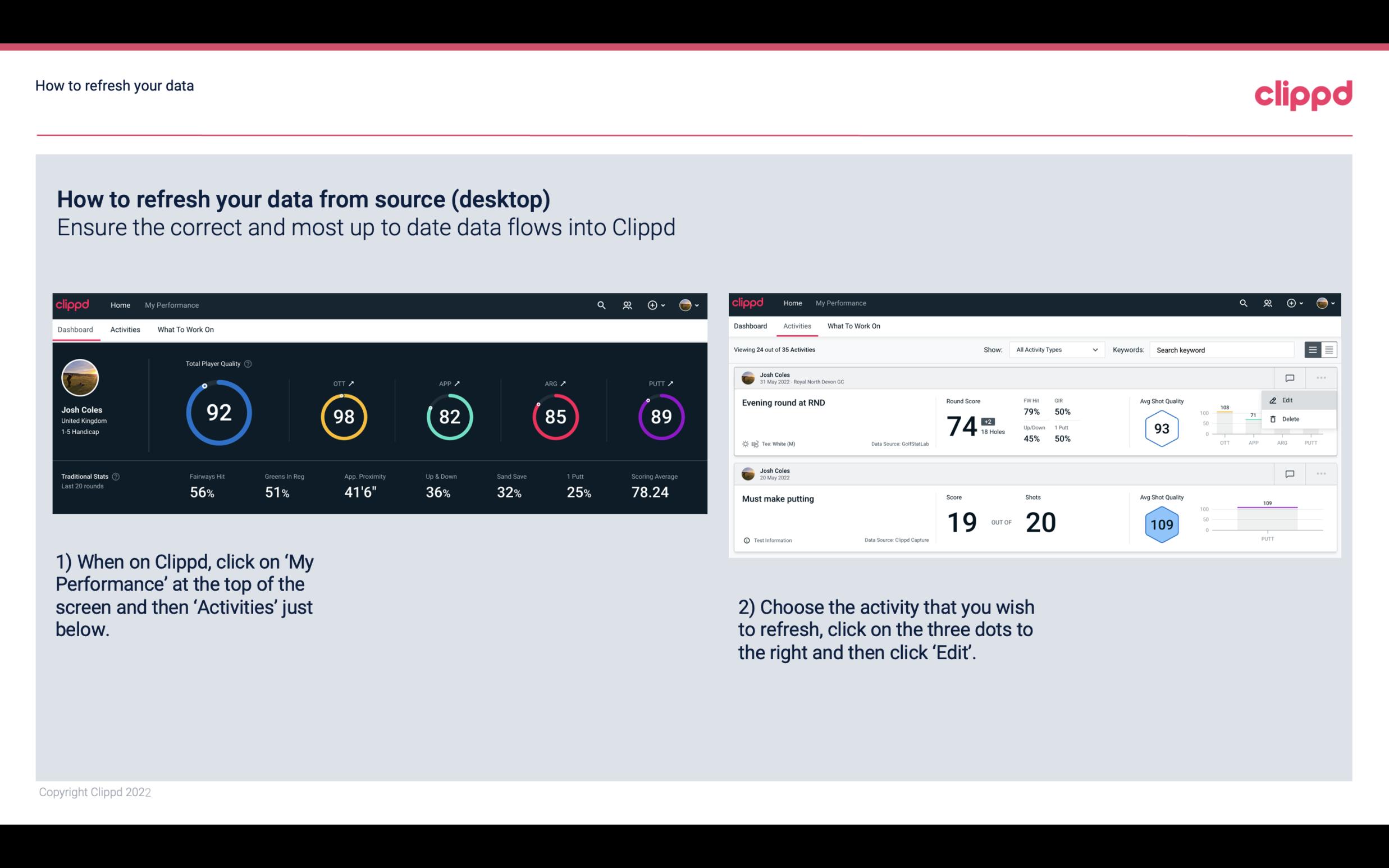Screen dimensions: 1389x868
Task: Select the What To Work On tab
Action: 185,329
